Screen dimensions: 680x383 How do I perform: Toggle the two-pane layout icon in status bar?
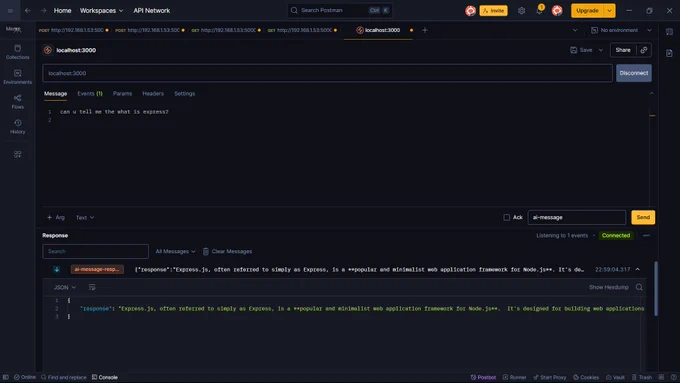[x=661, y=377]
